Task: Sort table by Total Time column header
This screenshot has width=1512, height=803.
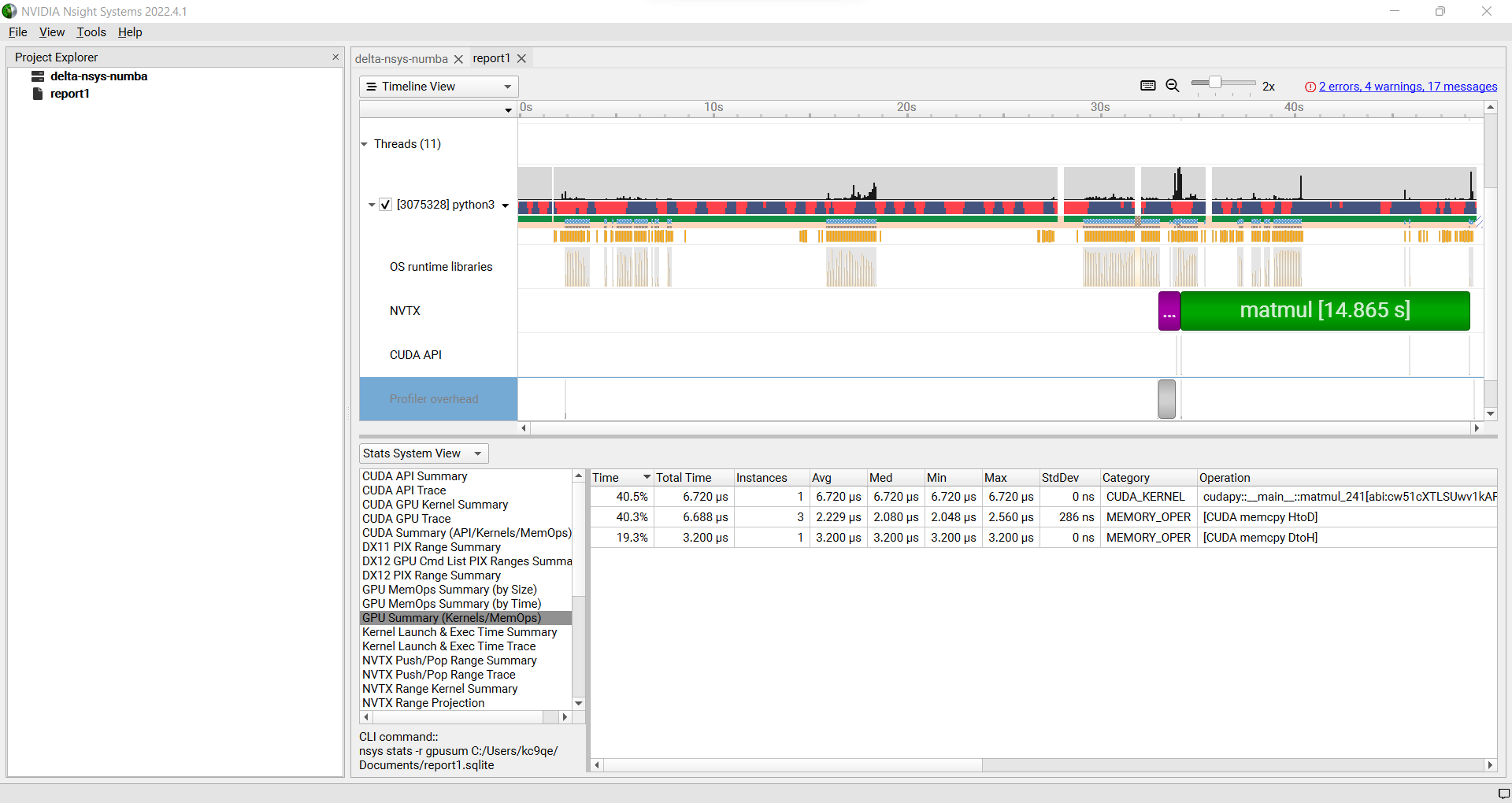Action: click(x=684, y=478)
